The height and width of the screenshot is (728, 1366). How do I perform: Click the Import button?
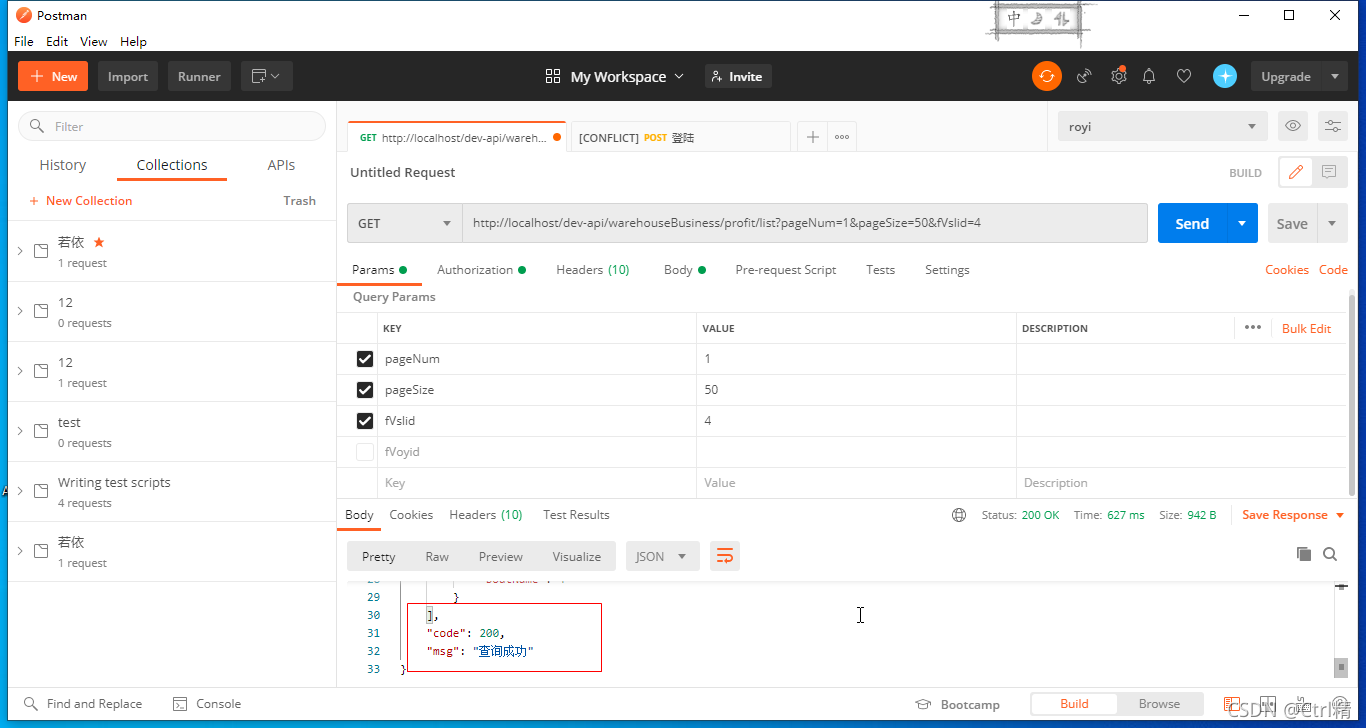[128, 76]
